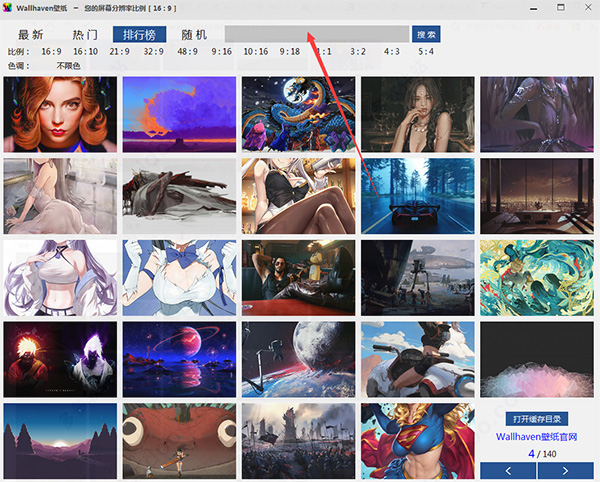Click the Wallhaven app icon in title bar

(x=8, y=7)
